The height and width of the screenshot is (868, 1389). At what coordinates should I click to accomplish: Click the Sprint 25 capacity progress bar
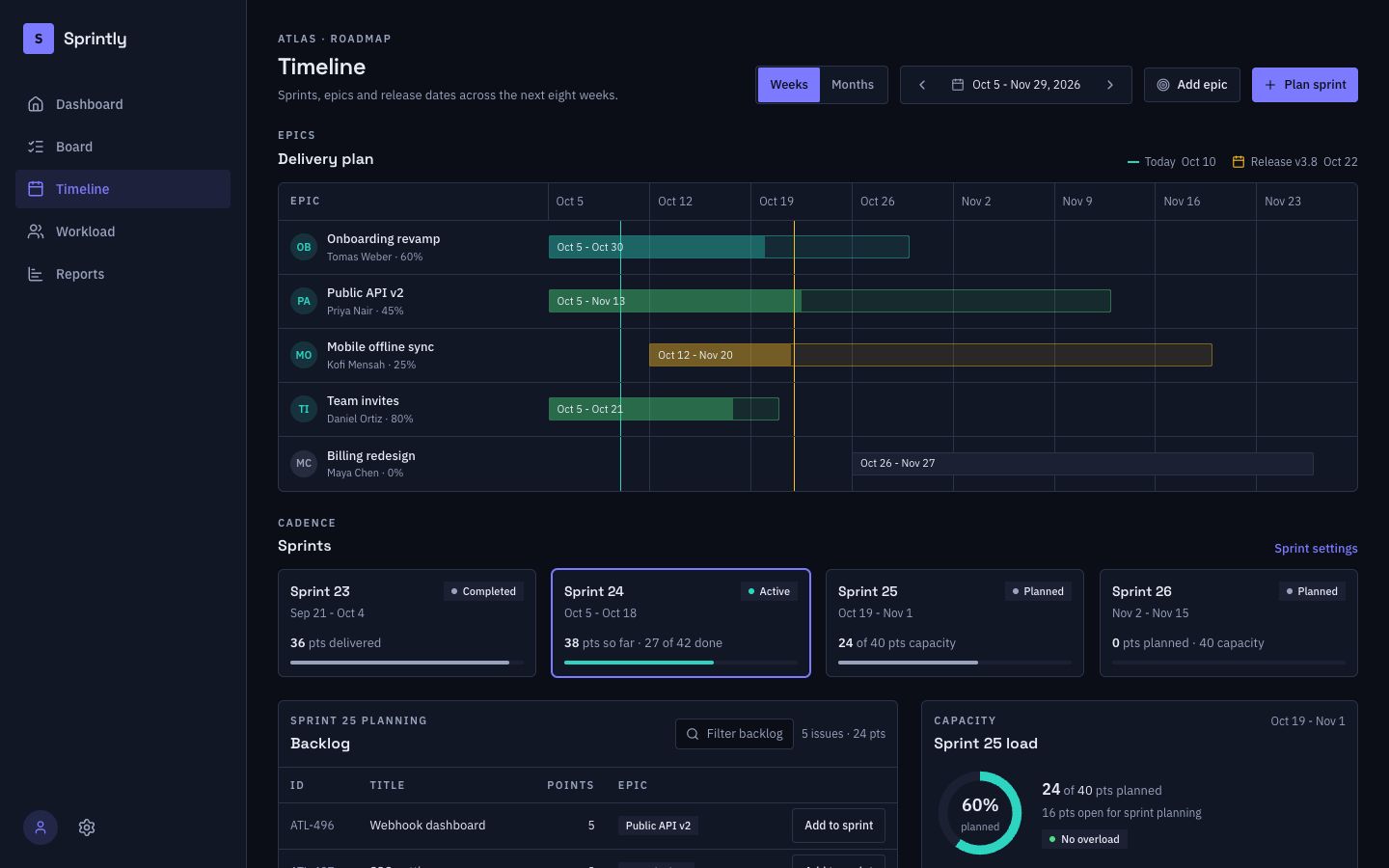(x=955, y=663)
